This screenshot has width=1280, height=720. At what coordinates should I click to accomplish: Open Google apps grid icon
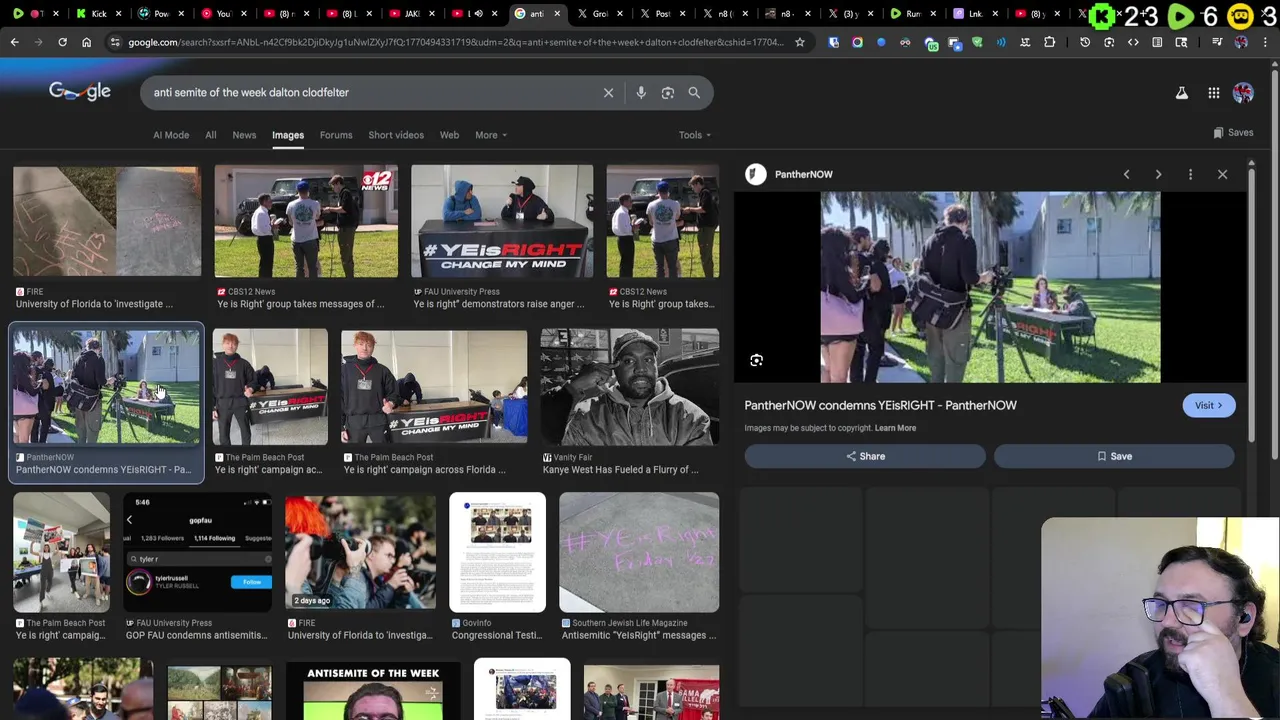pos(1213,93)
